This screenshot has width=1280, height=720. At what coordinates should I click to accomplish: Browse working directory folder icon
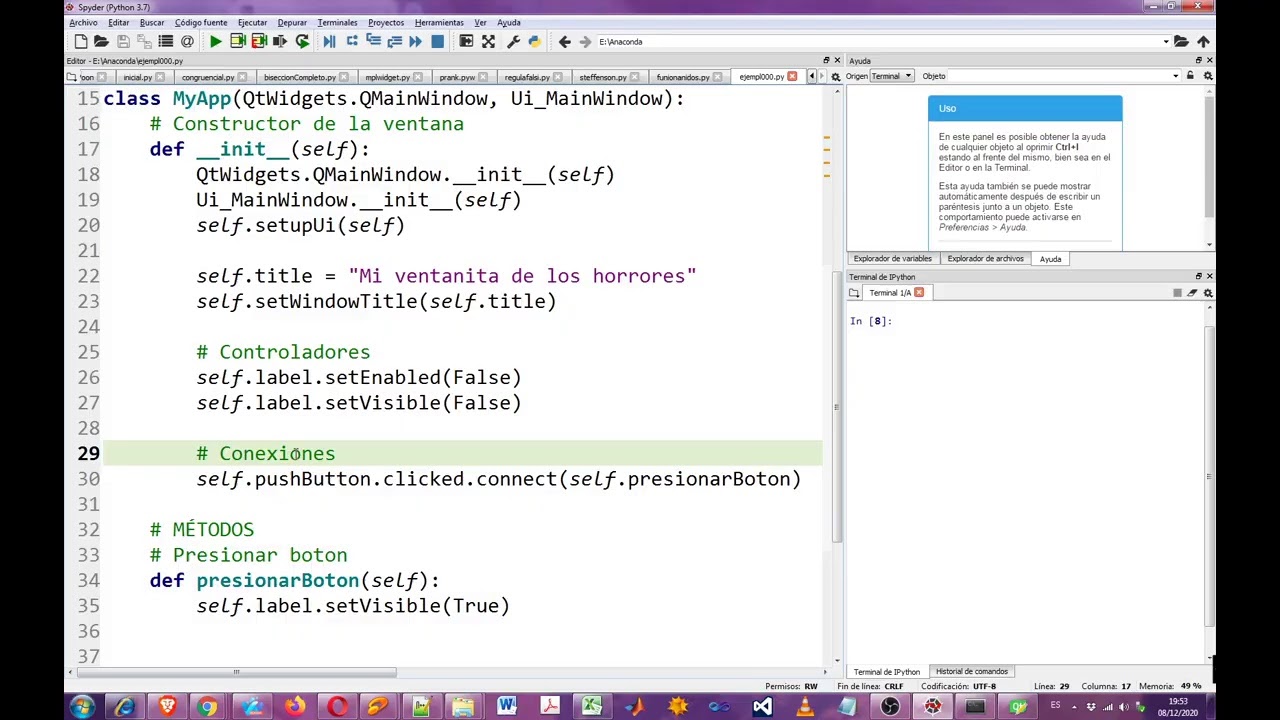click(1181, 41)
